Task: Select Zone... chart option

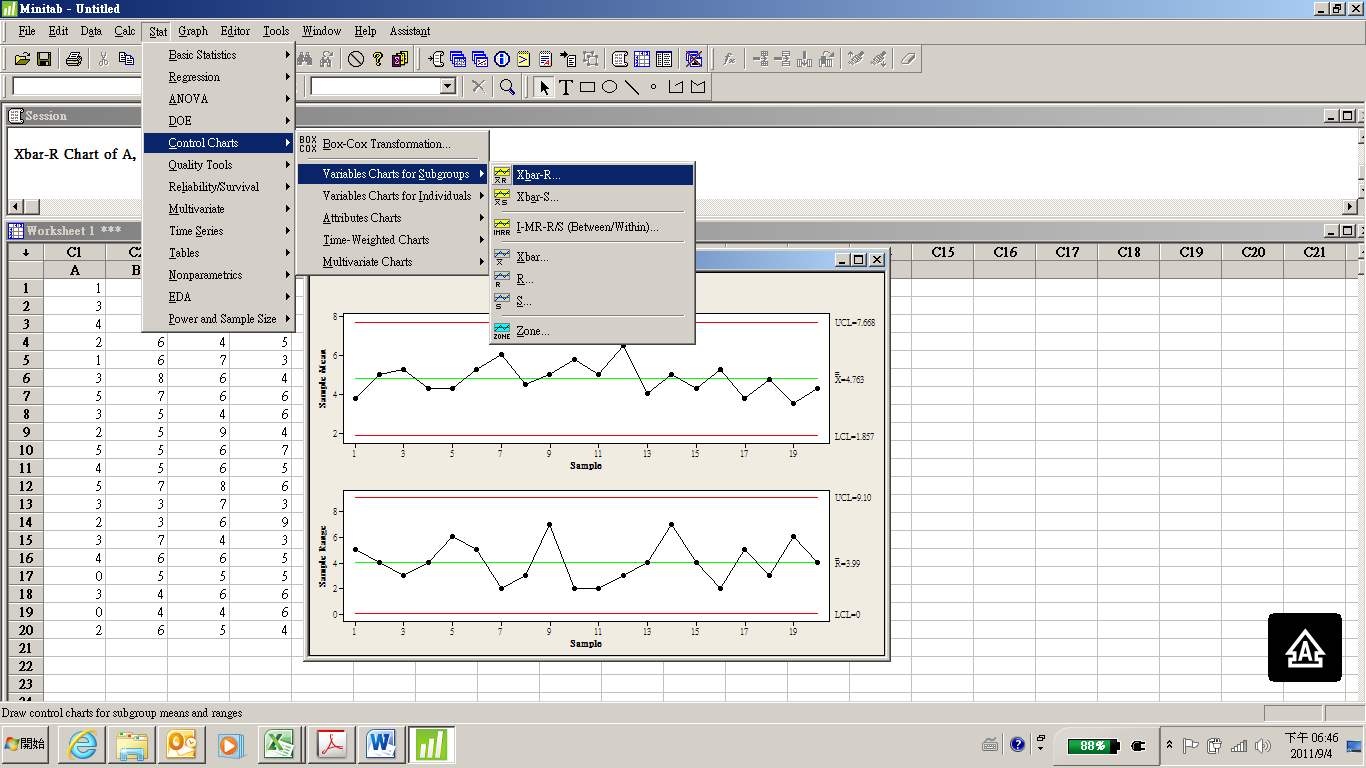Action: pyautogui.click(x=592, y=331)
